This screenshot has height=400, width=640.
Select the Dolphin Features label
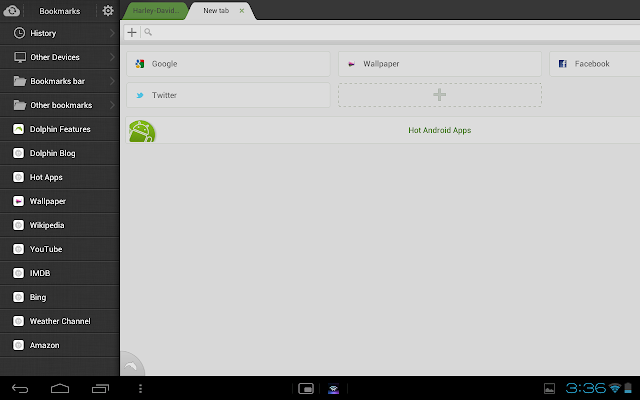click(60, 129)
